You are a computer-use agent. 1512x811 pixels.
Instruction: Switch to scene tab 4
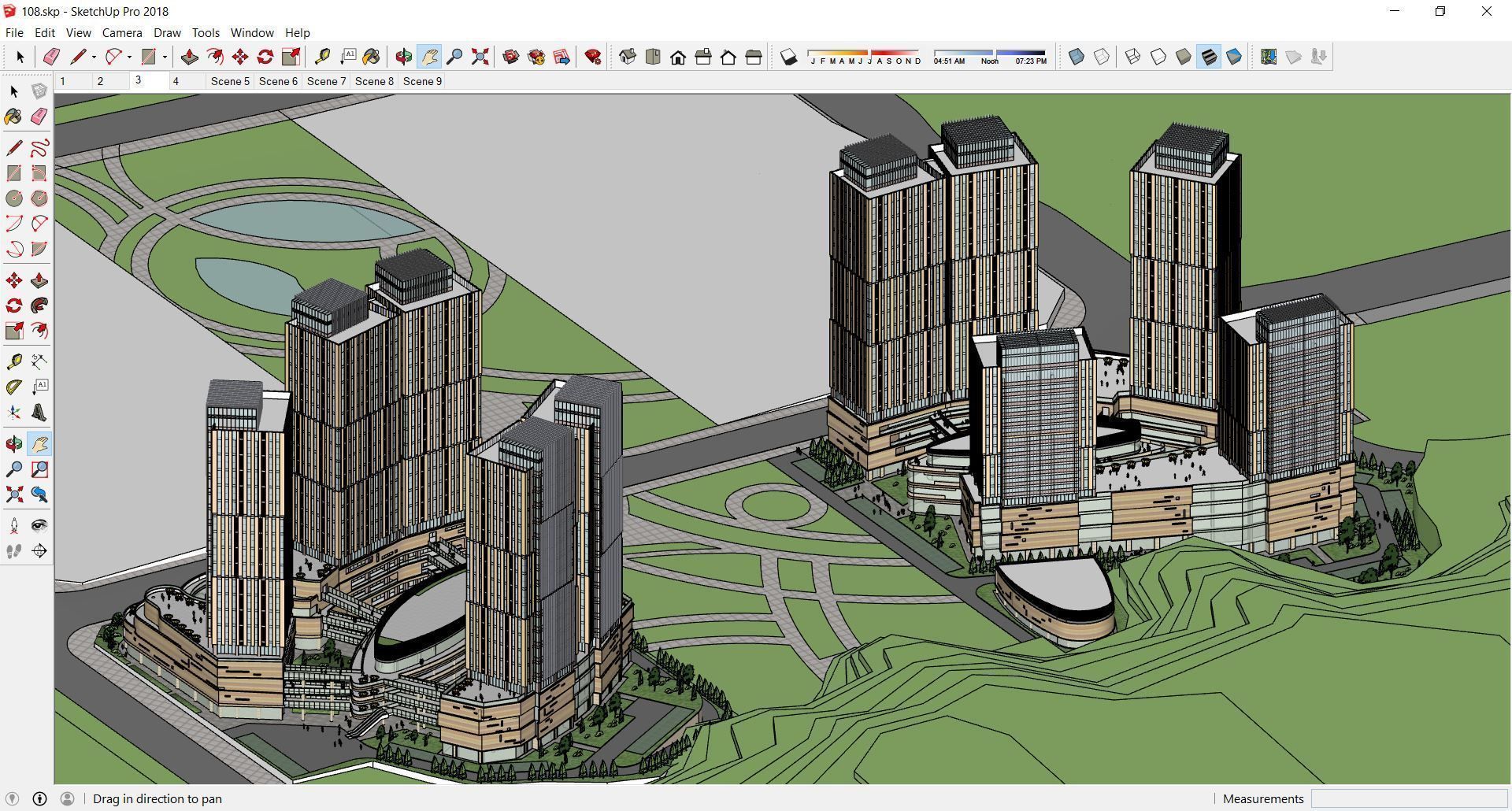click(x=187, y=81)
